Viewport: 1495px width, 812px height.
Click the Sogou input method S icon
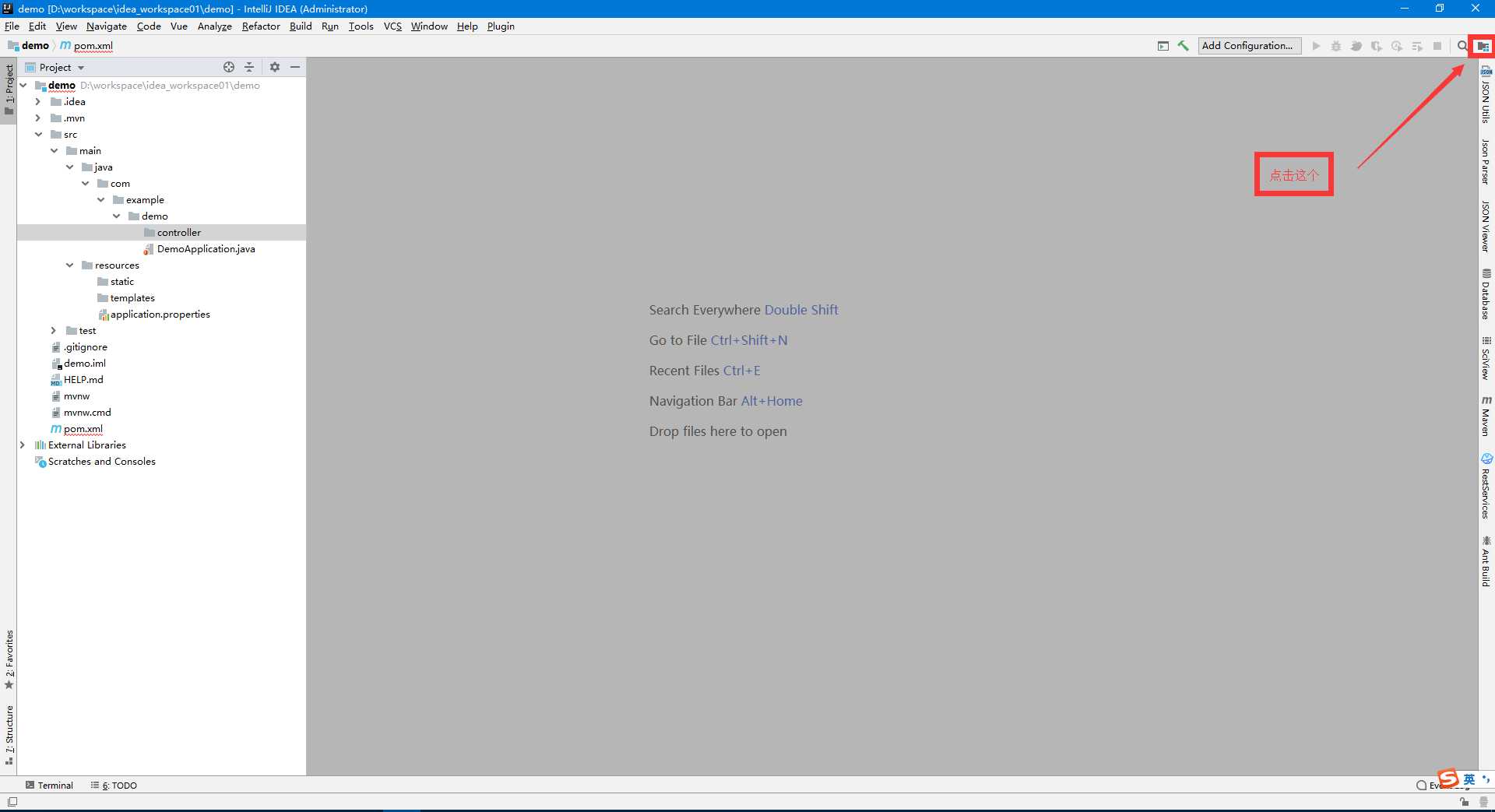[x=1448, y=779]
